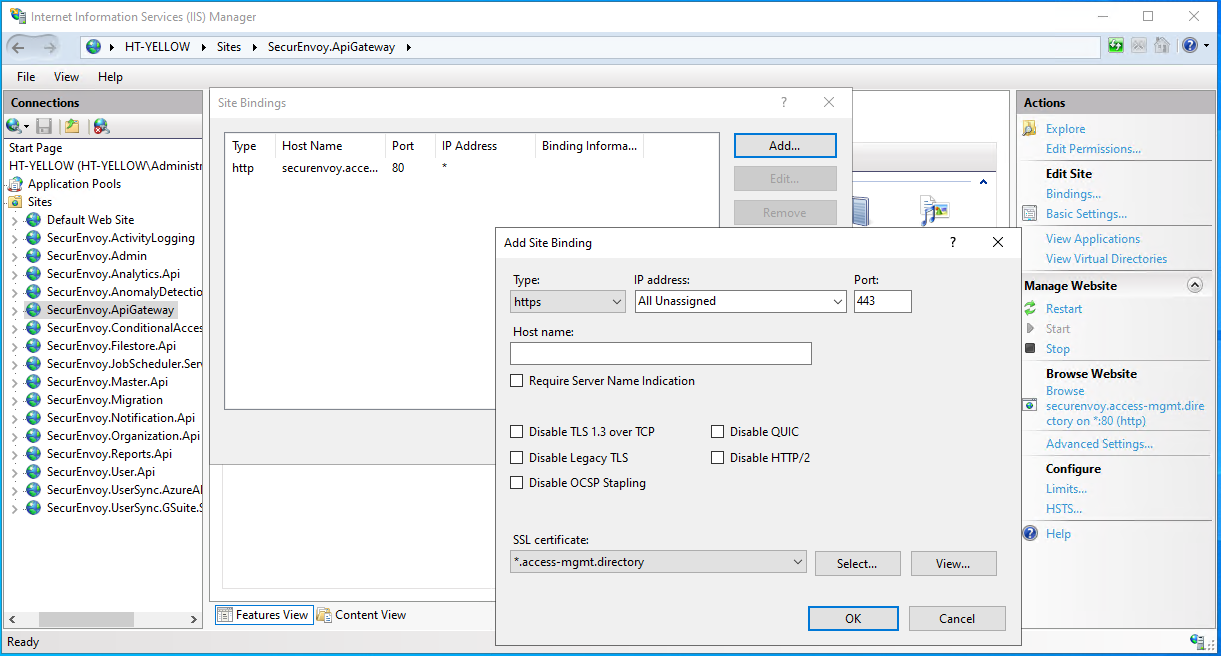Enable Require Server Name Indication
Image resolution: width=1221 pixels, height=656 pixels.
(516, 380)
